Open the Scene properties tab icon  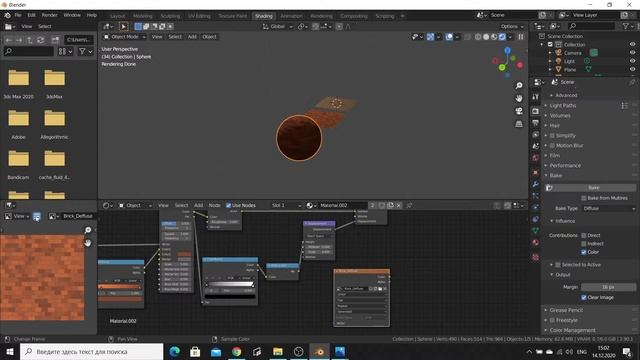(x=536, y=146)
